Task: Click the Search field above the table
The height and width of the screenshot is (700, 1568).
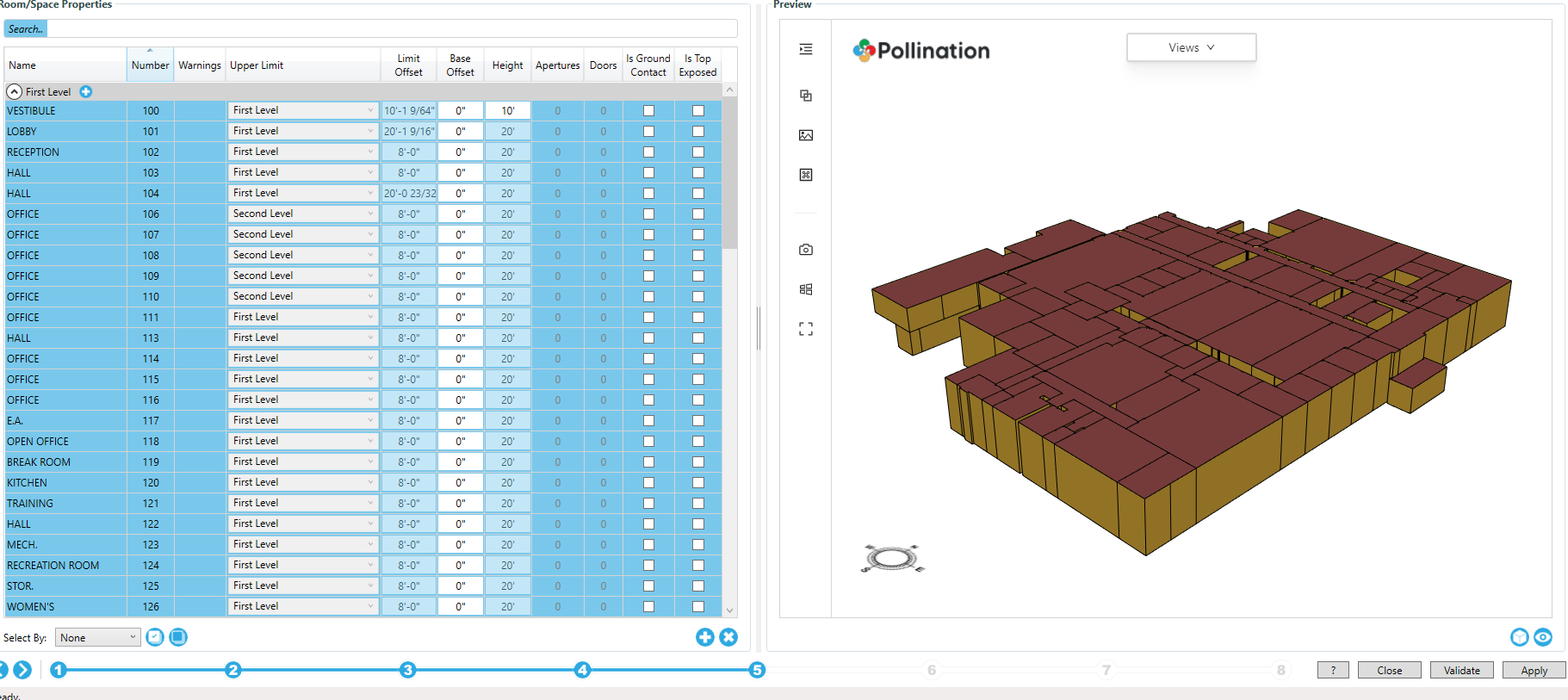Action: coord(371,29)
